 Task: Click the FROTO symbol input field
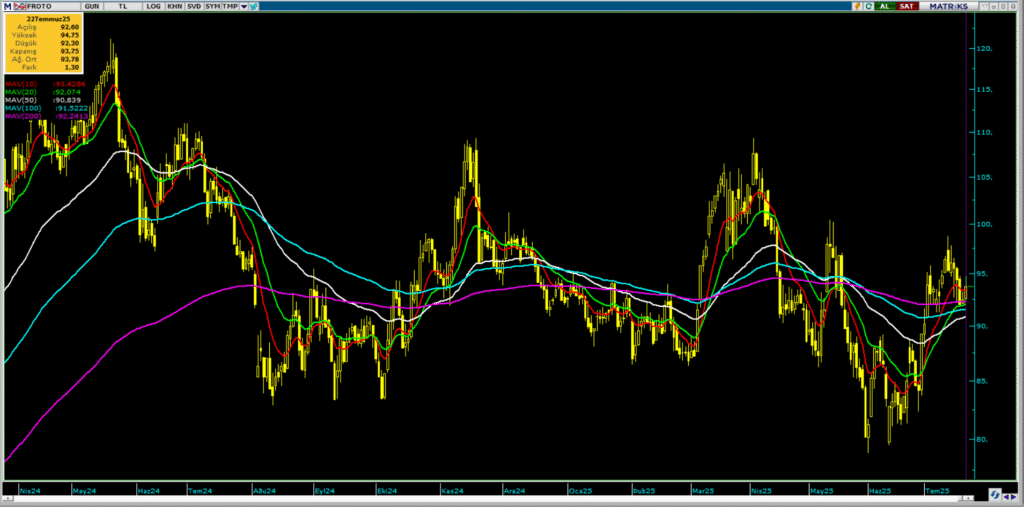[x=38, y=6]
